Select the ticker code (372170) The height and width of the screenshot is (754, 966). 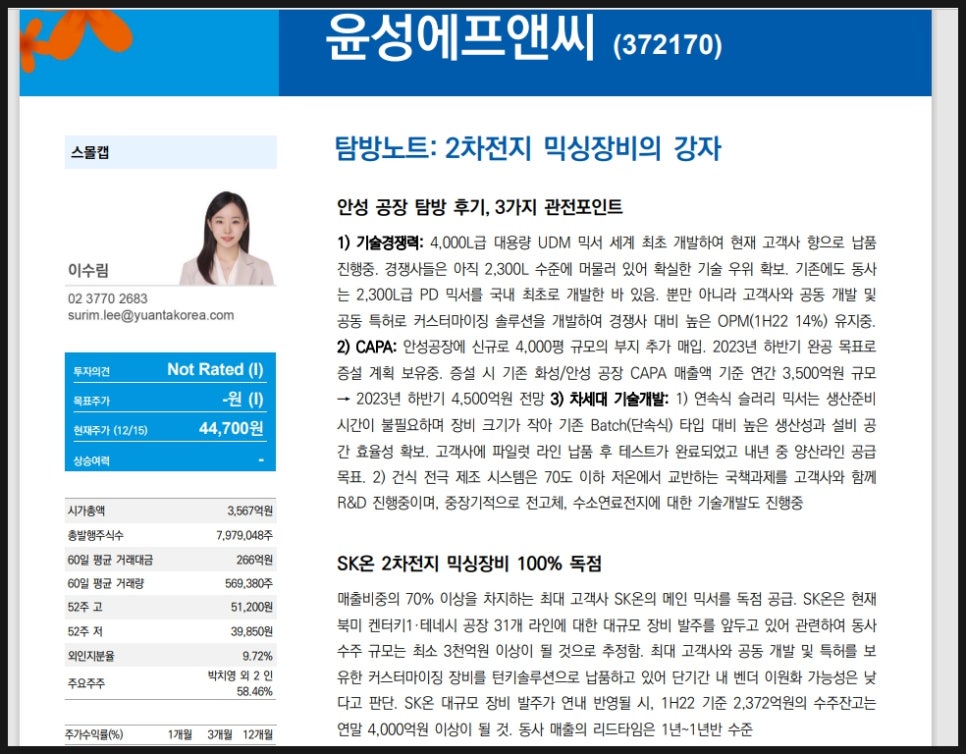(x=667, y=45)
